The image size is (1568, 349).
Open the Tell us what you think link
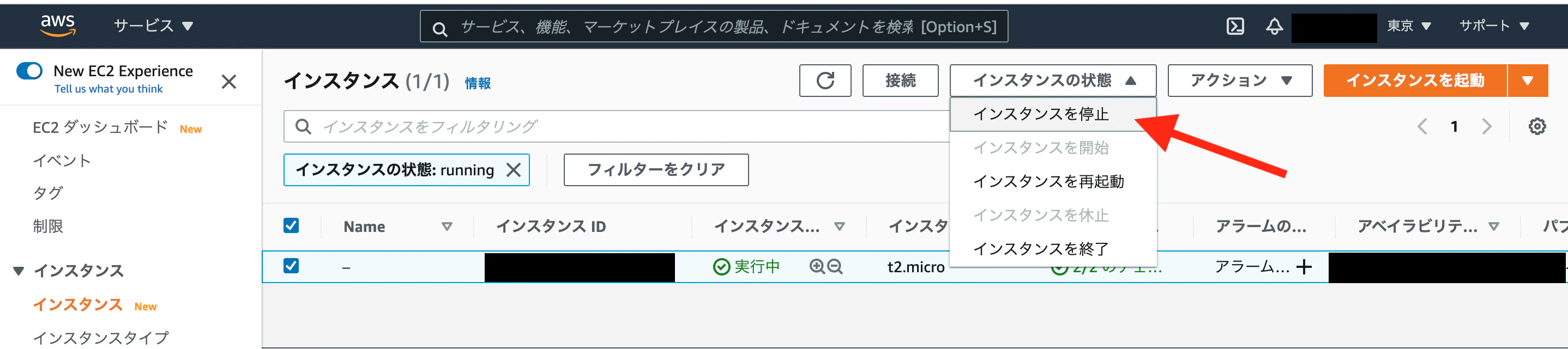[108, 89]
